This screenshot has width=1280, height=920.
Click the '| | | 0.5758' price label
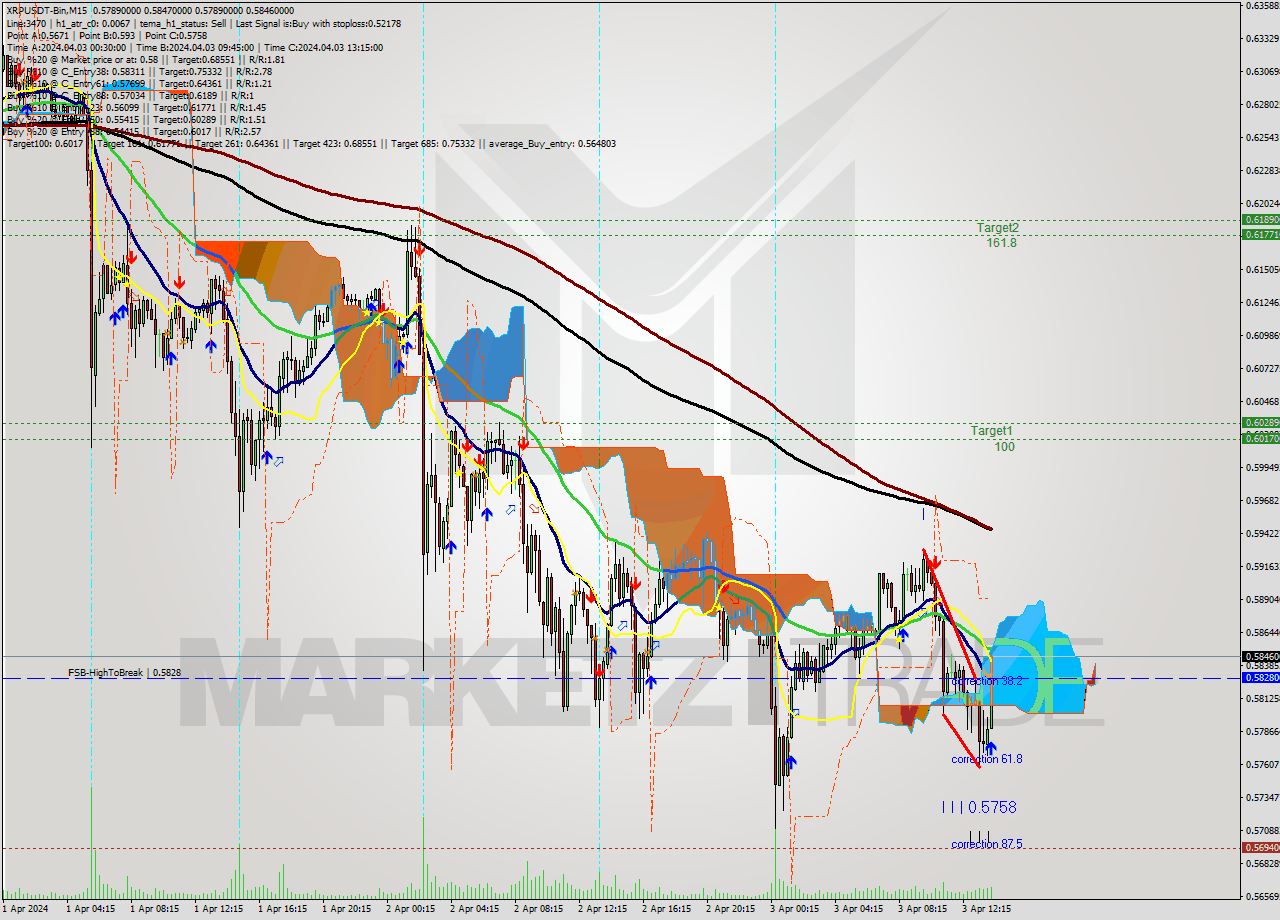point(979,807)
